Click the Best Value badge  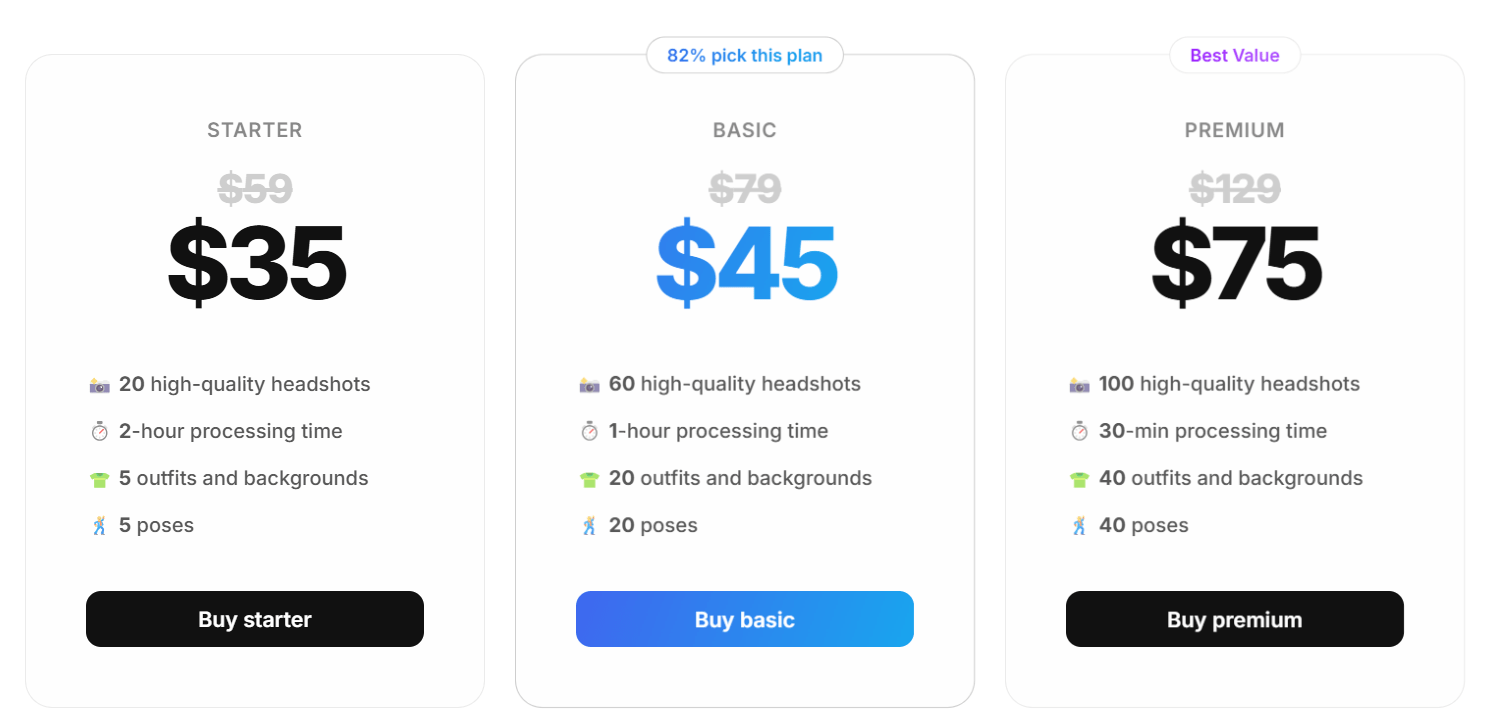[1235, 56]
